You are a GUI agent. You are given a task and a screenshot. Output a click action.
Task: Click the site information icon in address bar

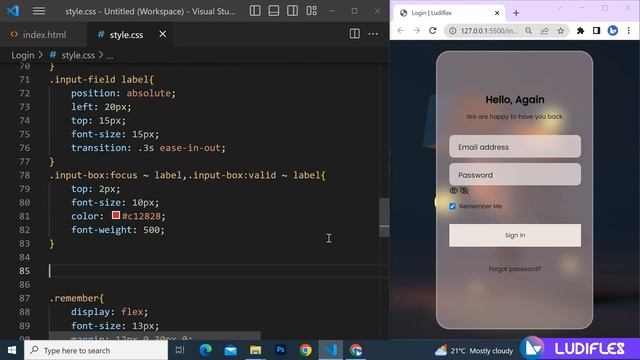tap(453, 31)
